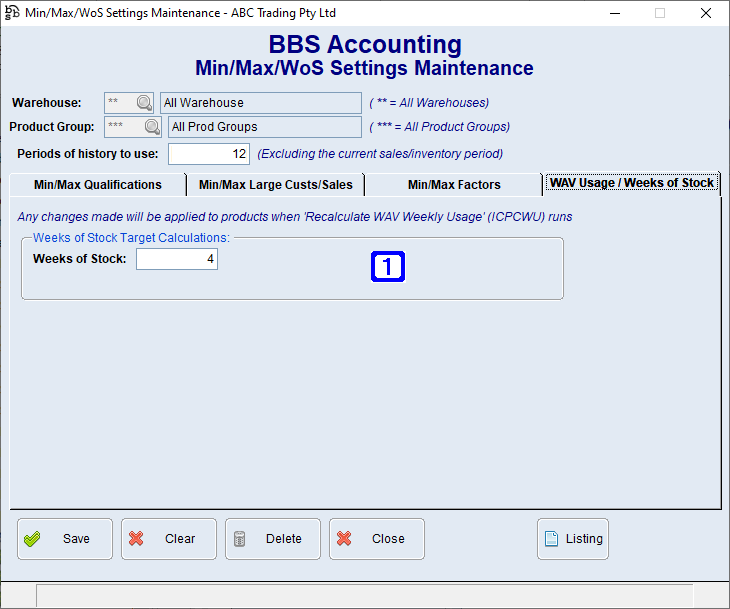Hit the Clear button
730x609 pixels.
pyautogui.click(x=168, y=539)
